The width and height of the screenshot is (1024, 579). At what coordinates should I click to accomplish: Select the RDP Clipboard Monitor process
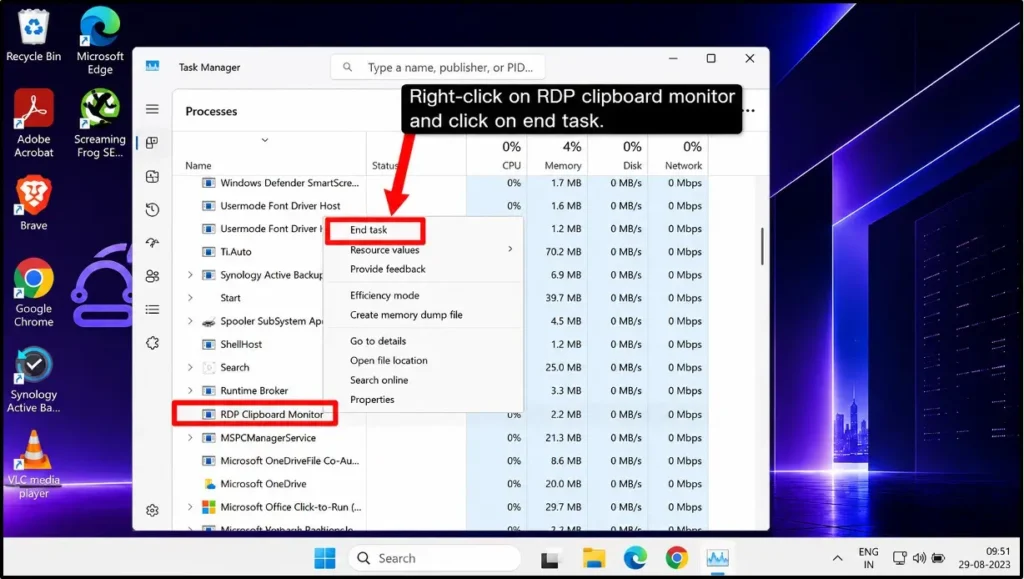click(272, 415)
